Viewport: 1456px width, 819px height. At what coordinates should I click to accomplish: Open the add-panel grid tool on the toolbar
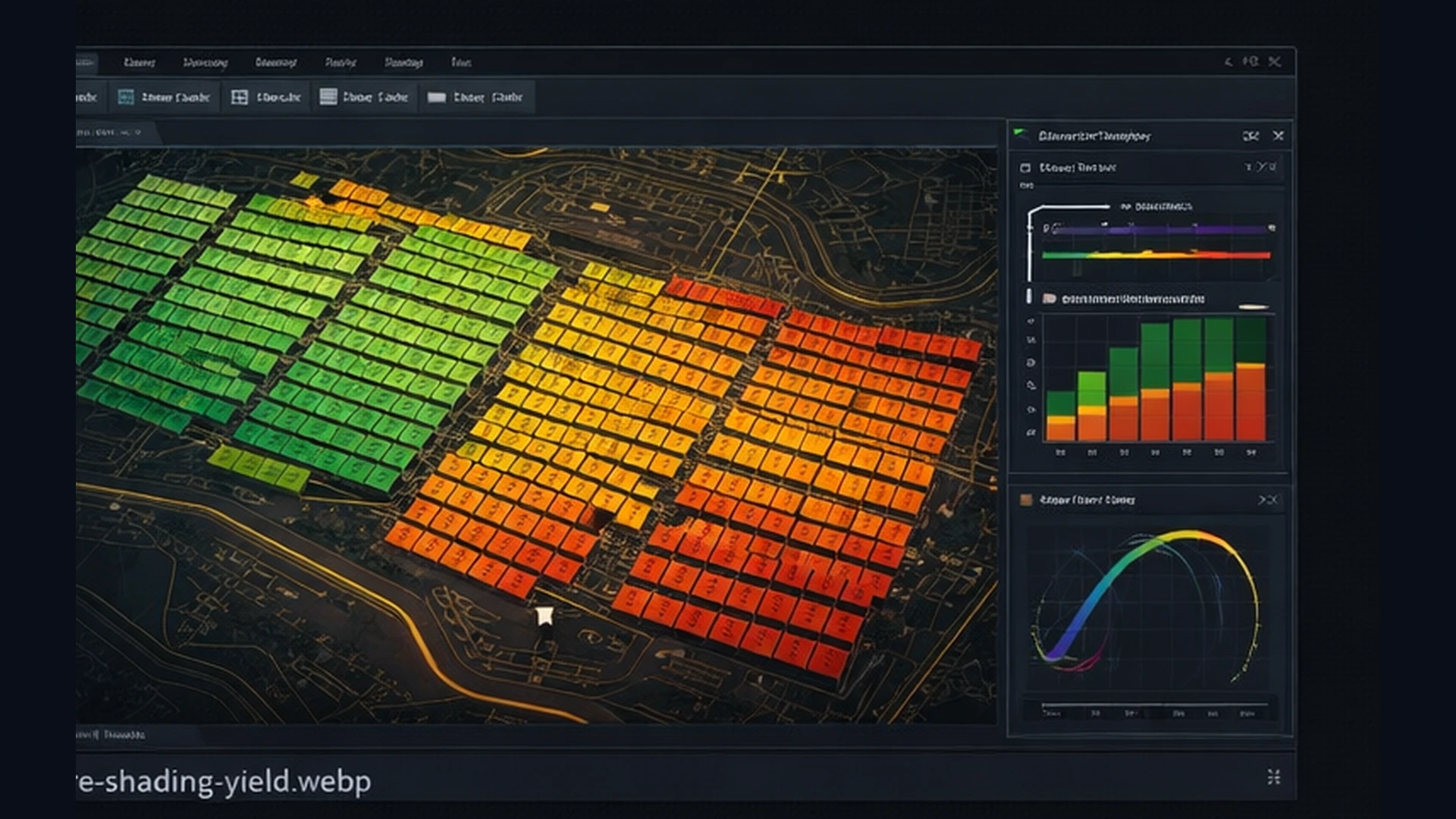pyautogui.click(x=239, y=97)
